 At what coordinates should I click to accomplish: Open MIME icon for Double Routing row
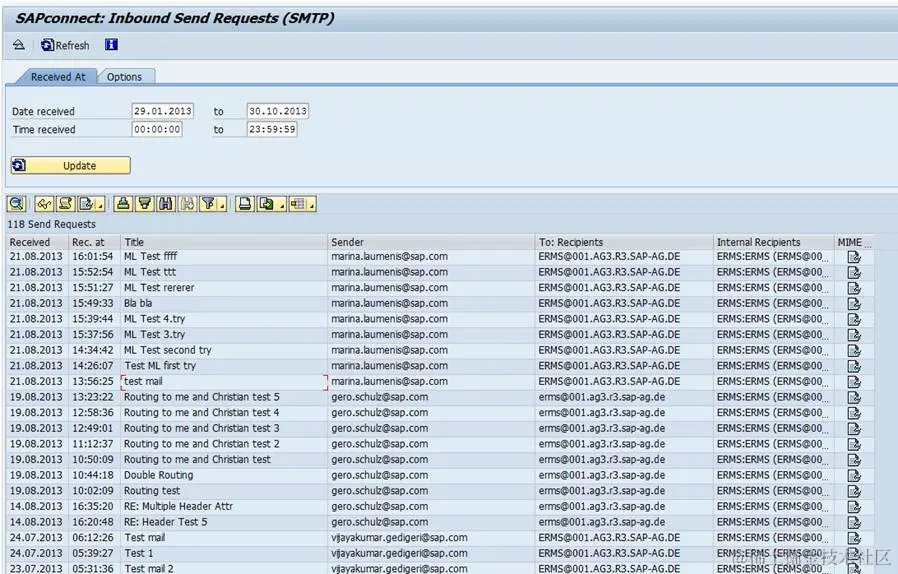[854, 475]
